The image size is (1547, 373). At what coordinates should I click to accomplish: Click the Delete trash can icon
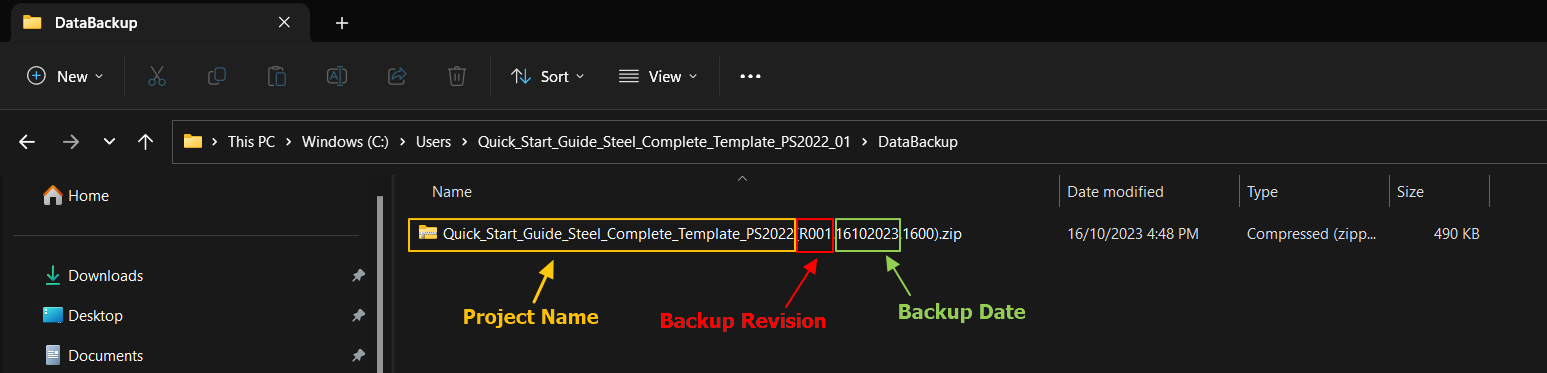(x=456, y=76)
